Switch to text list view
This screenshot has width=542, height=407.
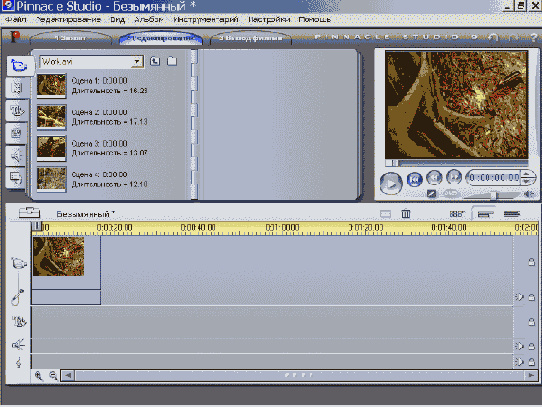point(512,214)
